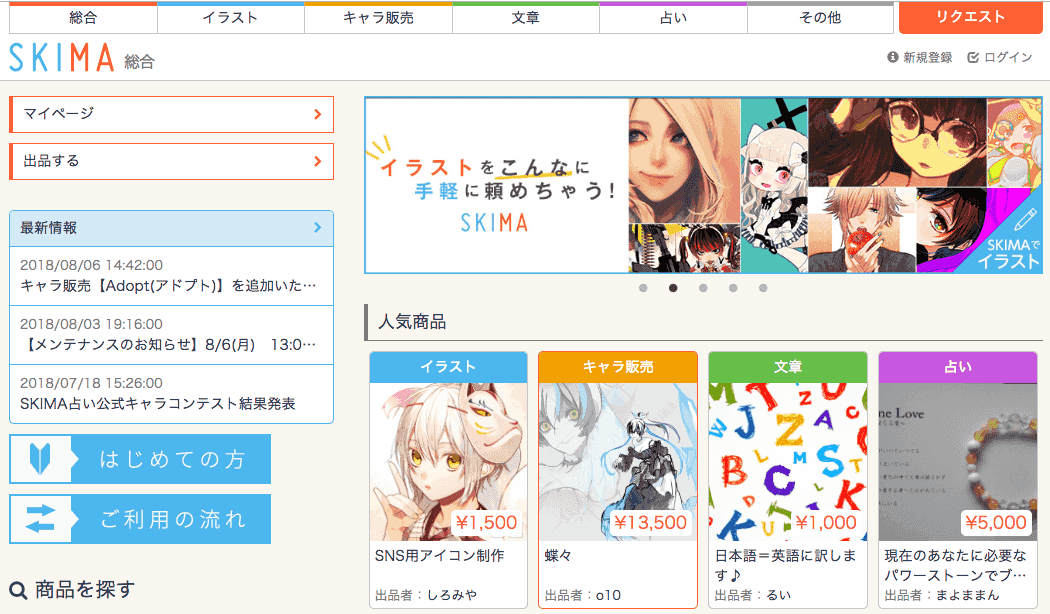Click the はじめての方 banner button
The width and height of the screenshot is (1050, 614).
140,459
